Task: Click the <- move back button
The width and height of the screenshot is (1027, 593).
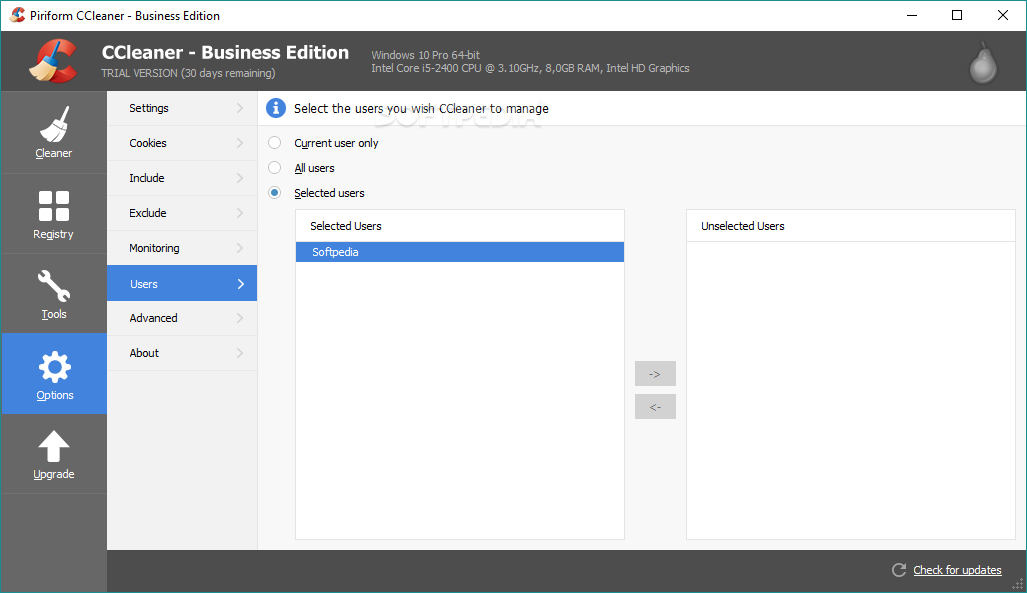Action: click(655, 407)
